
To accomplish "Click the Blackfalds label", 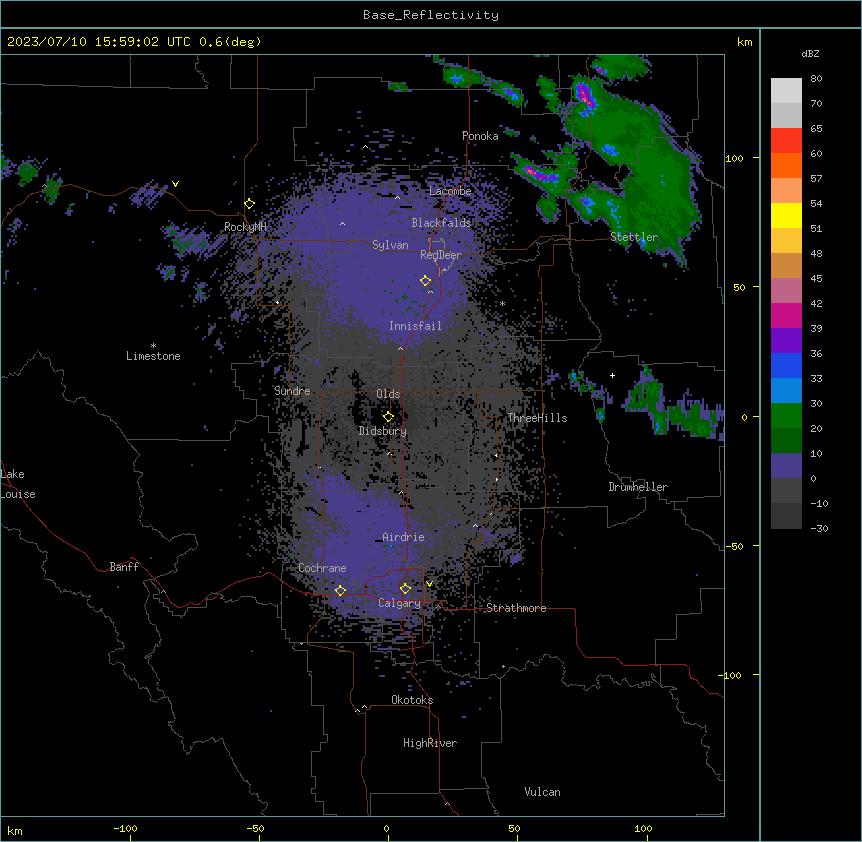I will click(441, 223).
